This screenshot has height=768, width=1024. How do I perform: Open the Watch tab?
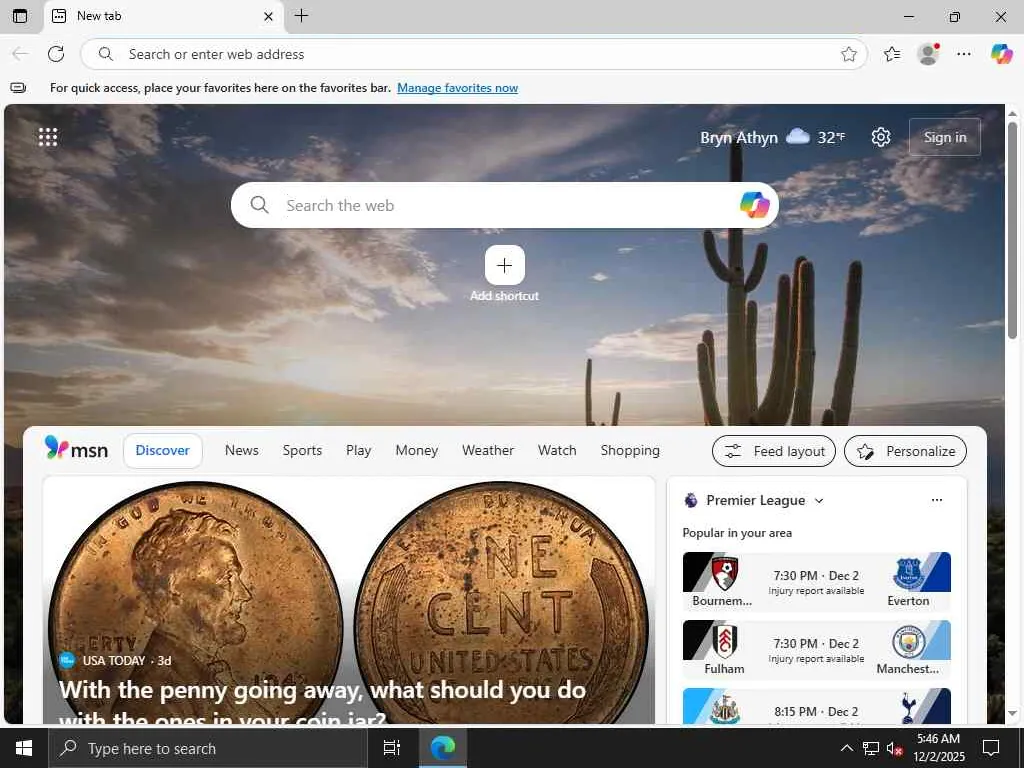click(x=557, y=451)
